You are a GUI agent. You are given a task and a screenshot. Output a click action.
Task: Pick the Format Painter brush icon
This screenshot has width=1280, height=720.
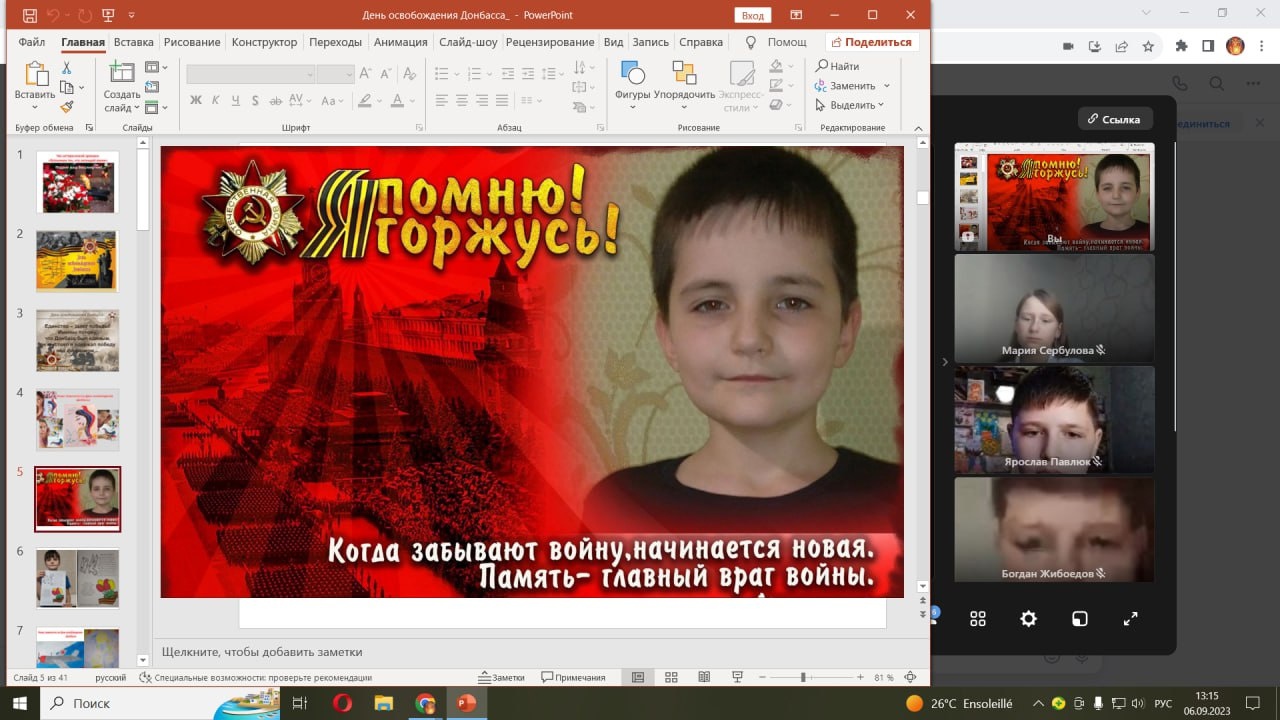[x=67, y=106]
